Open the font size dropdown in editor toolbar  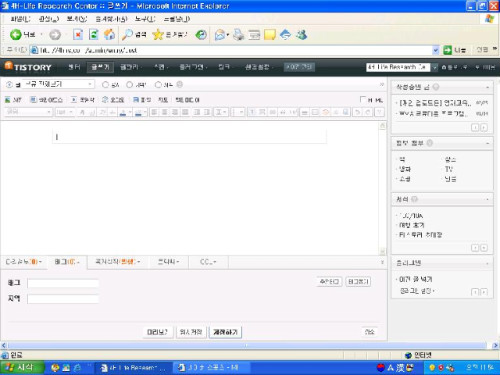tap(64, 112)
